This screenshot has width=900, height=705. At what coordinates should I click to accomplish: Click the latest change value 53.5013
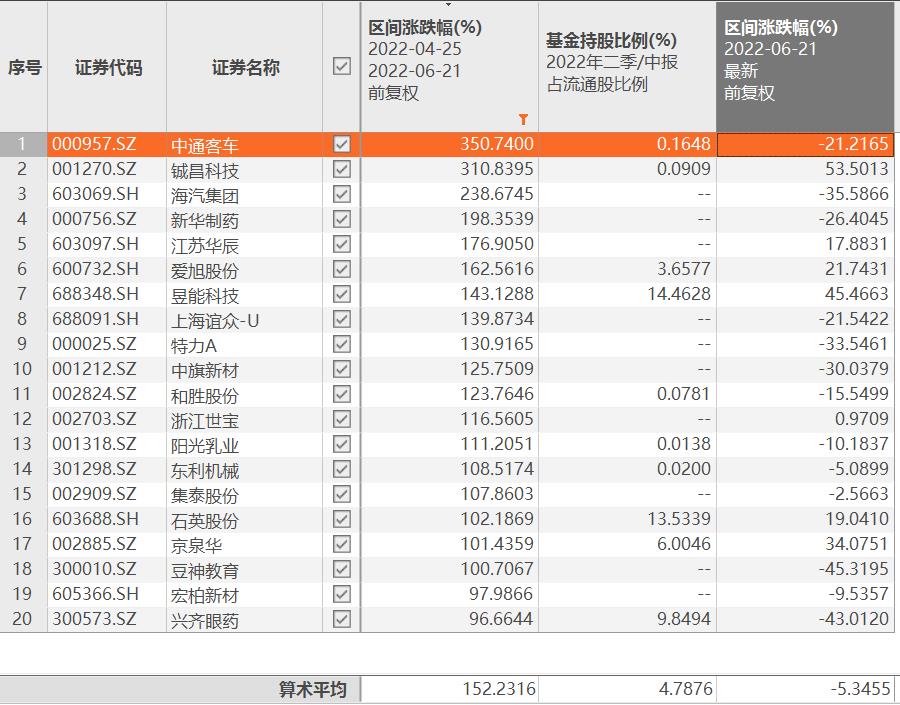pyautogui.click(x=857, y=169)
